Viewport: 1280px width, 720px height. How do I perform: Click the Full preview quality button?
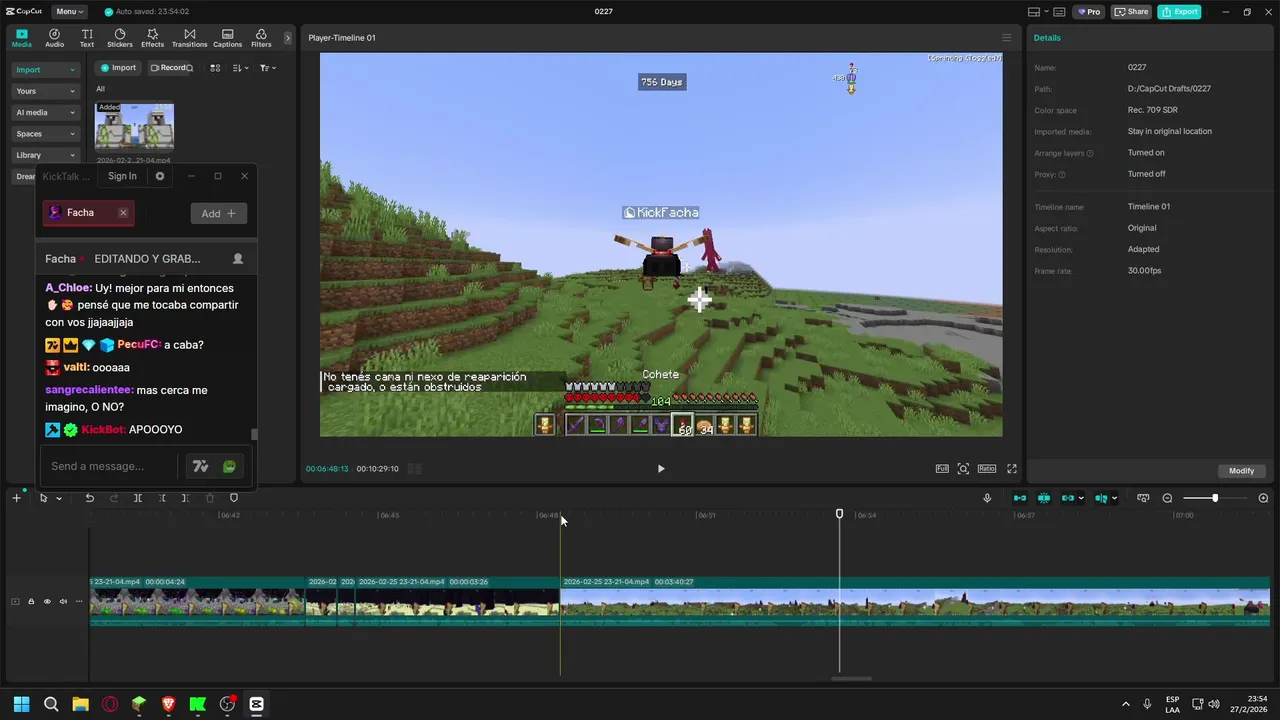[942, 468]
